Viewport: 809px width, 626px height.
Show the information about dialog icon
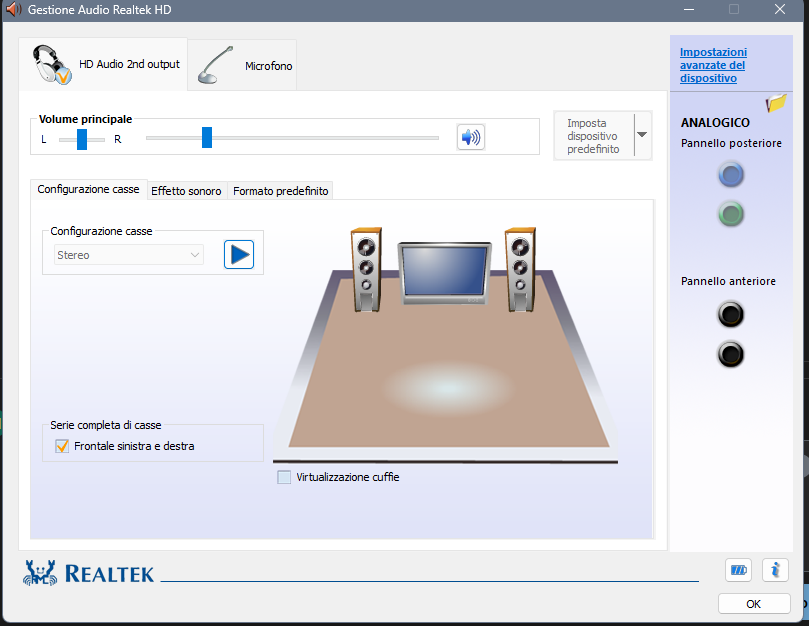[775, 570]
